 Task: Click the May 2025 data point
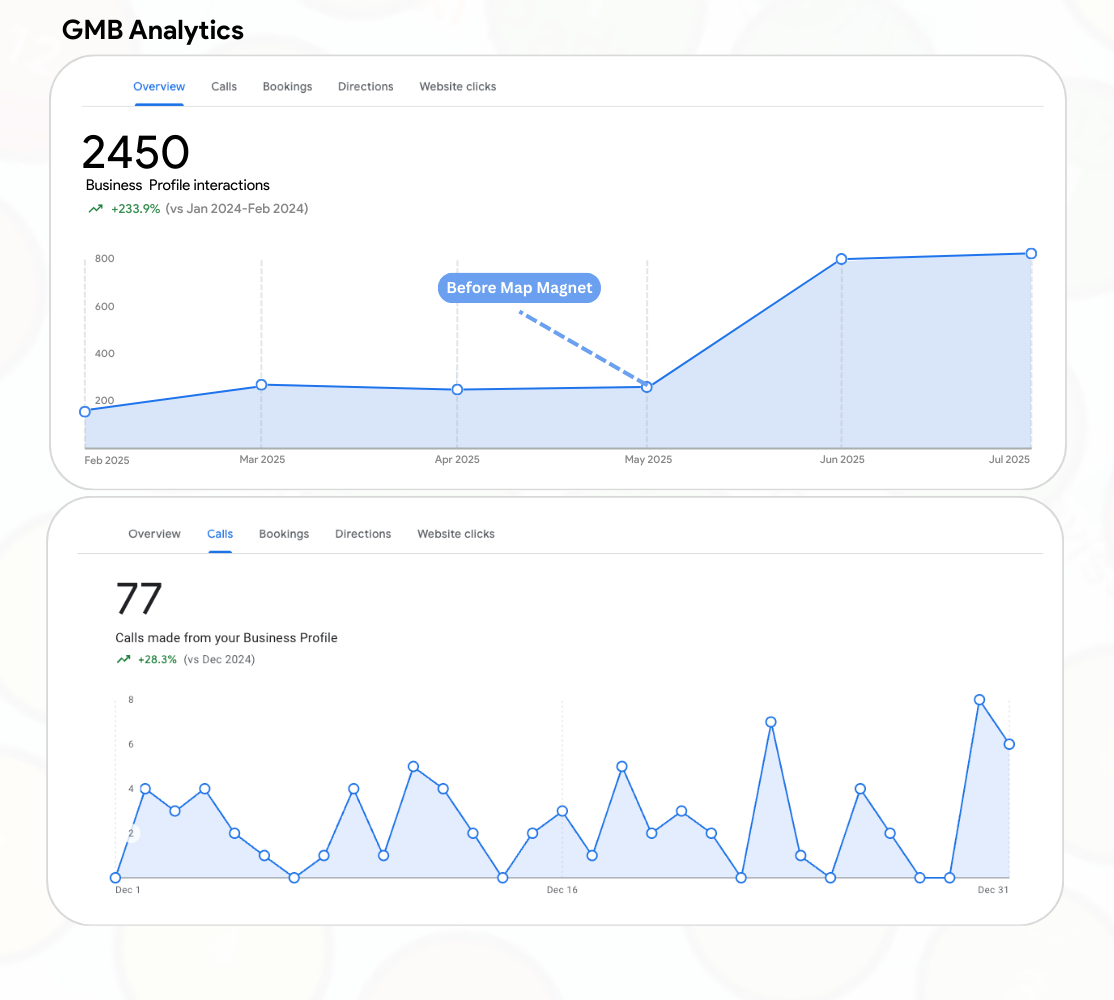click(x=647, y=387)
